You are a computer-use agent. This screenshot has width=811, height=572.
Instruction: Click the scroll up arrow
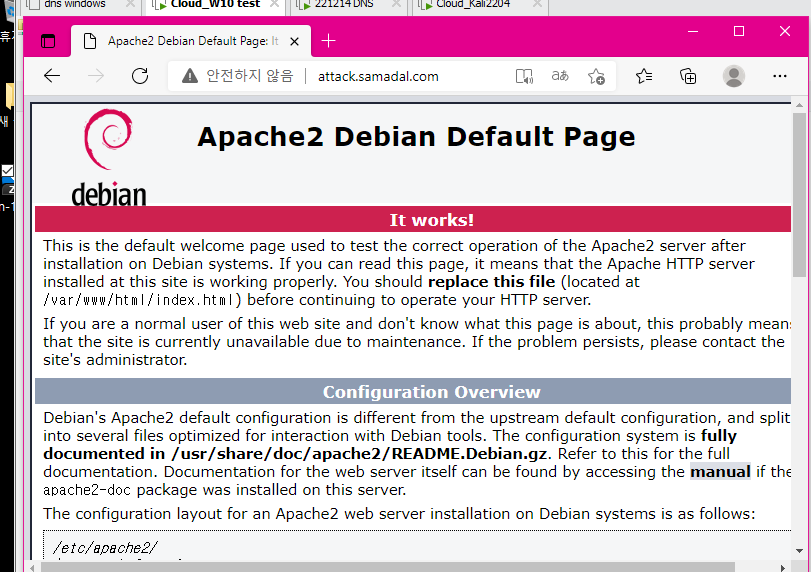click(799, 105)
